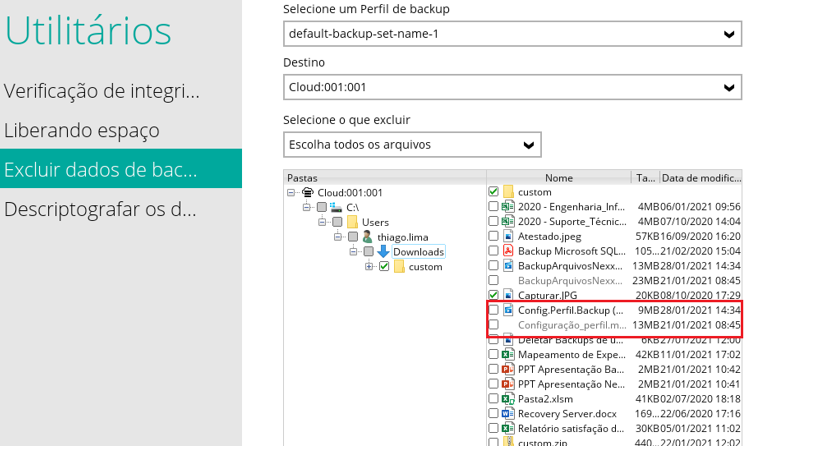
Task: Open the Escolha todos os arquivos dropdown
Action: pyautogui.click(x=412, y=145)
